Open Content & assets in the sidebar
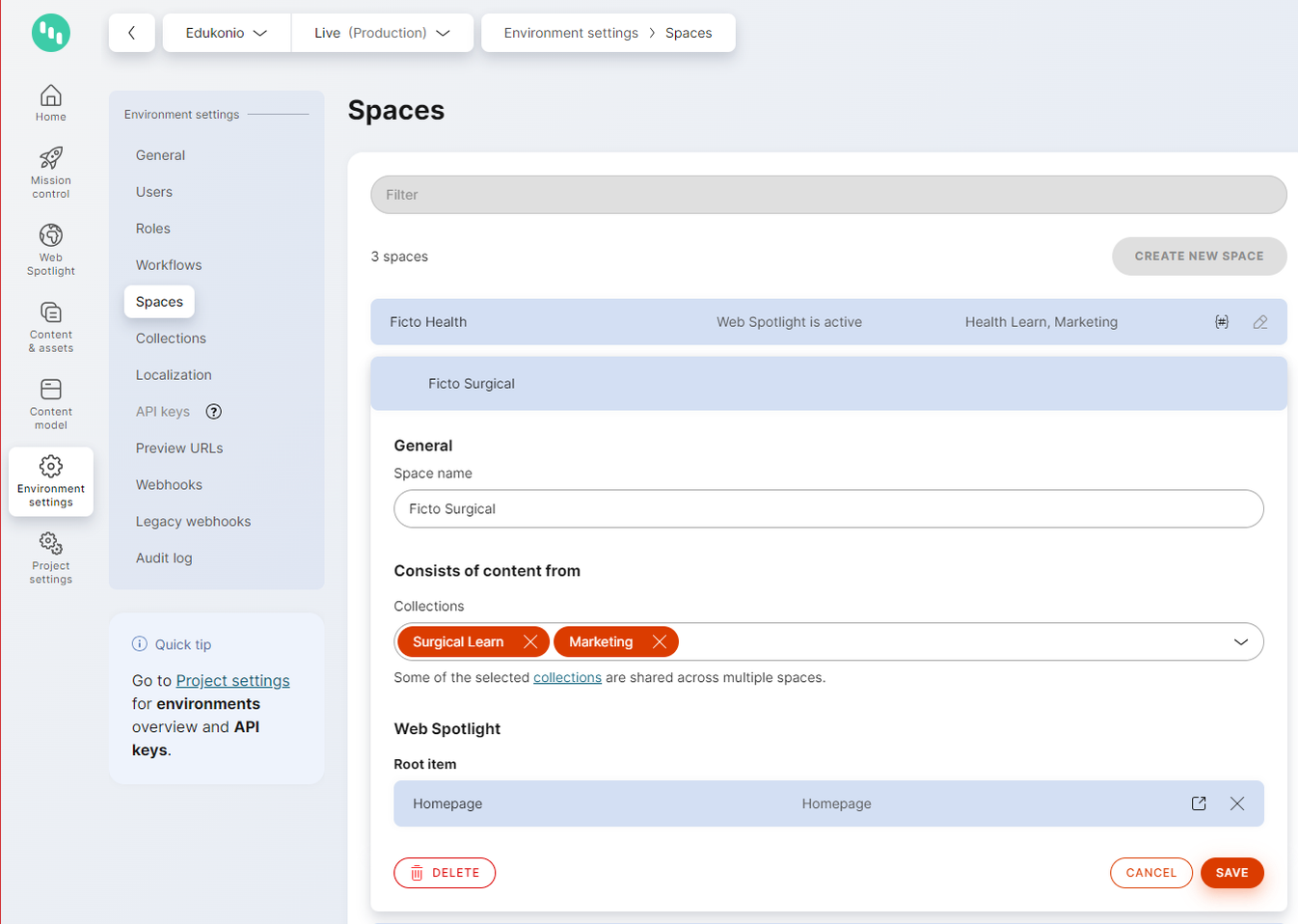Image resolution: width=1298 pixels, height=924 pixels. [50, 326]
